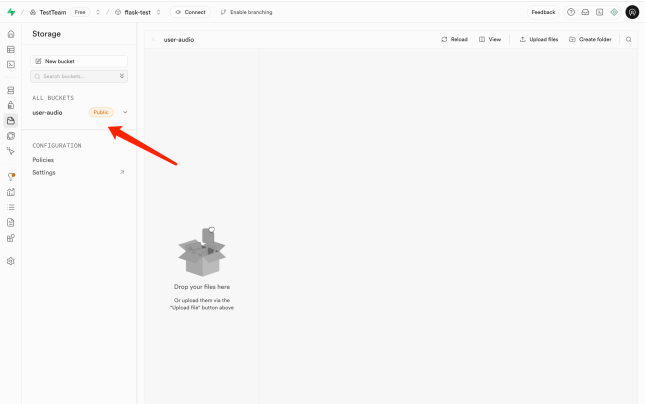Open the Table Editor from the sidebar

point(11,48)
